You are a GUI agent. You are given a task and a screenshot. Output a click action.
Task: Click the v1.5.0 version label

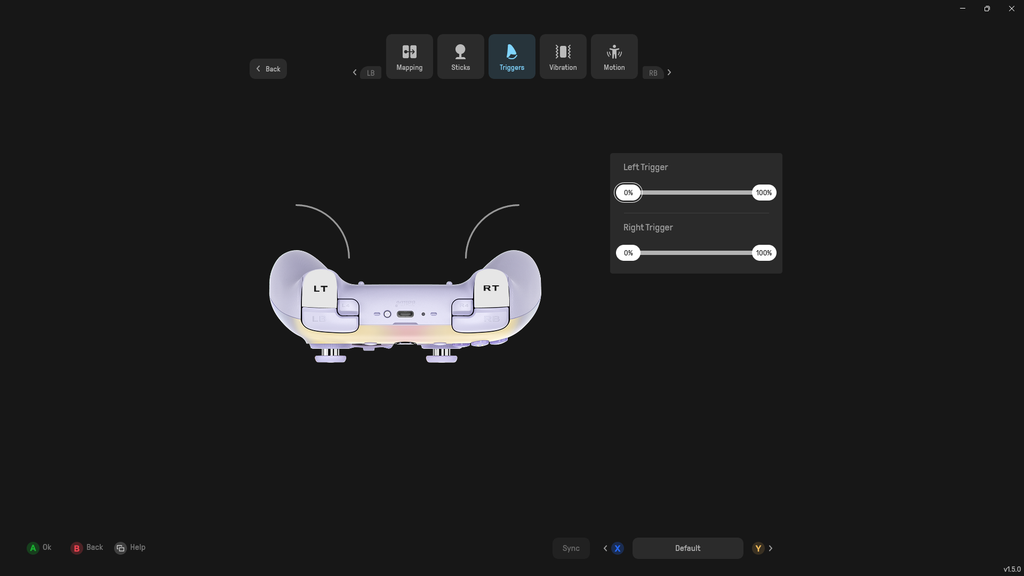1012,569
